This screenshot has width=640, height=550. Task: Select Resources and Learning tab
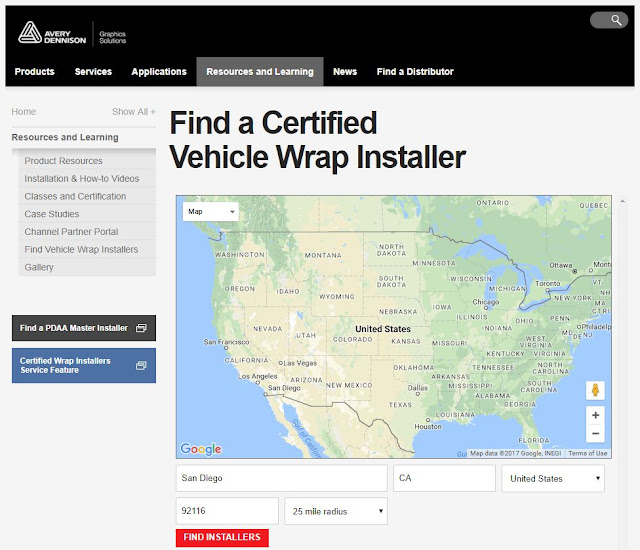click(260, 72)
